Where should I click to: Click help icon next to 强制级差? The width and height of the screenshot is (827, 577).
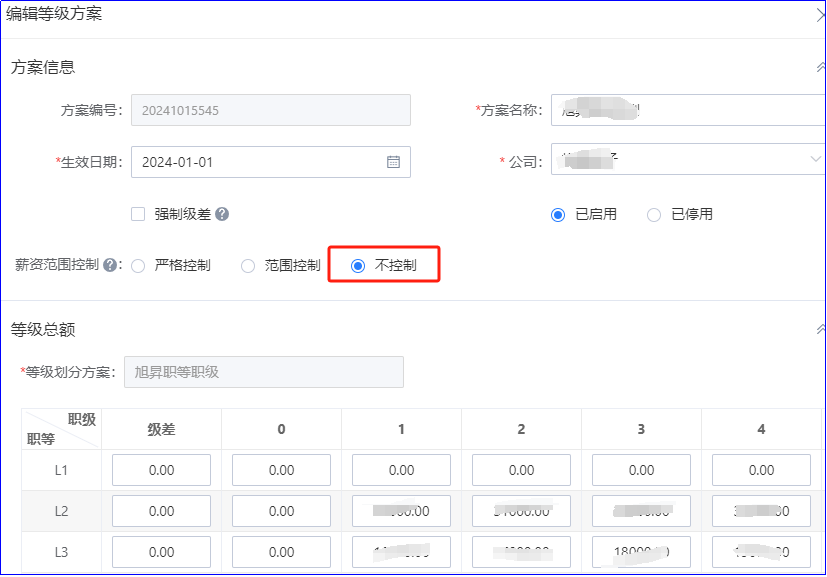(222, 214)
